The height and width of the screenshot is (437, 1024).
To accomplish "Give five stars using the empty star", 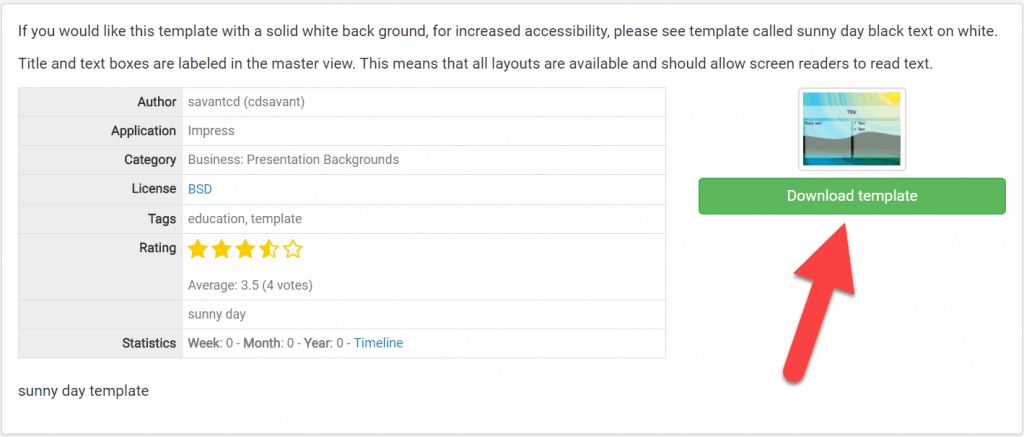I will [x=293, y=250].
